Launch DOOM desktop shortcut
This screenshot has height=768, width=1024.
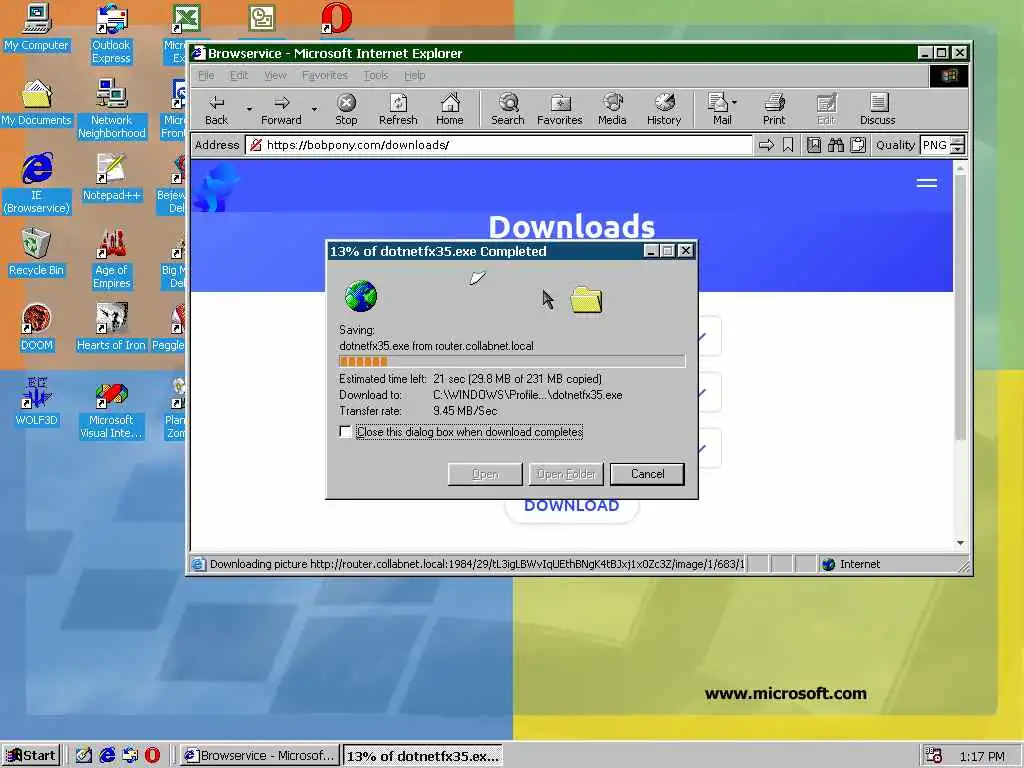pyautogui.click(x=36, y=328)
